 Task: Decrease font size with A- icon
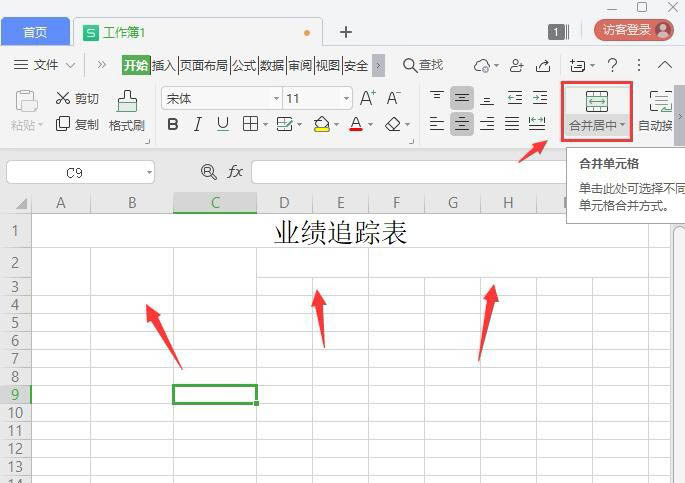coord(393,98)
